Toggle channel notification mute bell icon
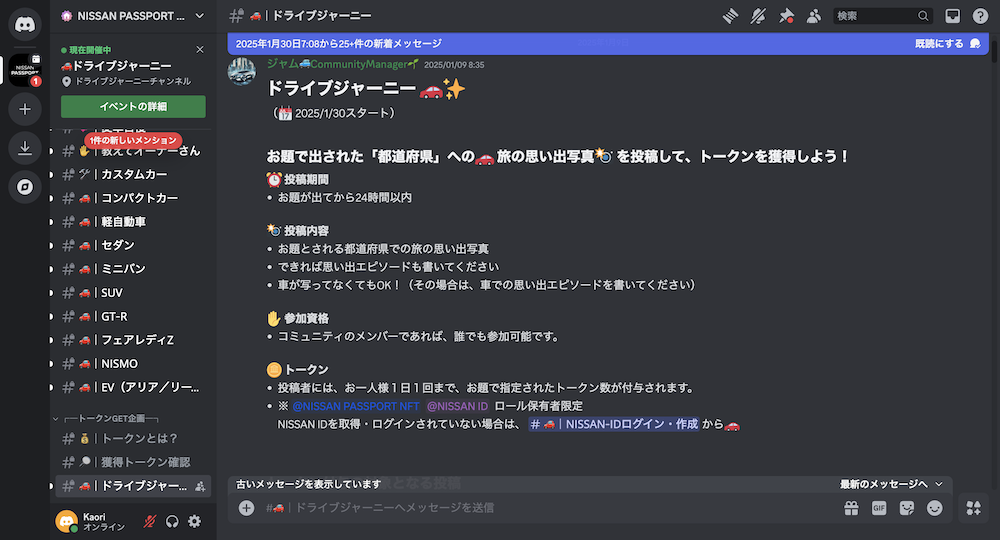 coord(758,16)
